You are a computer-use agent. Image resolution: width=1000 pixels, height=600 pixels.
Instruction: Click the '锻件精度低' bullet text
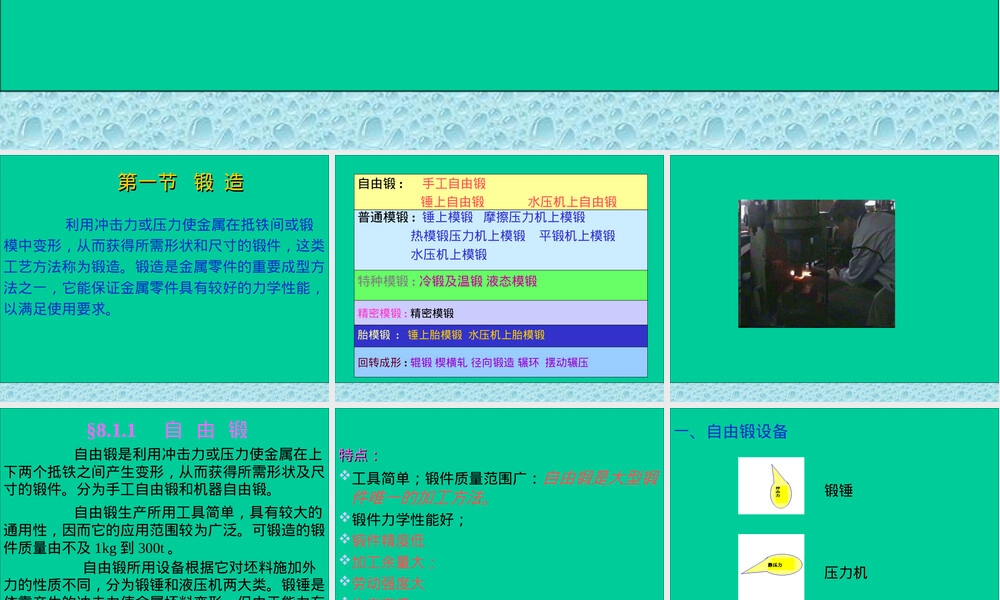coord(388,541)
